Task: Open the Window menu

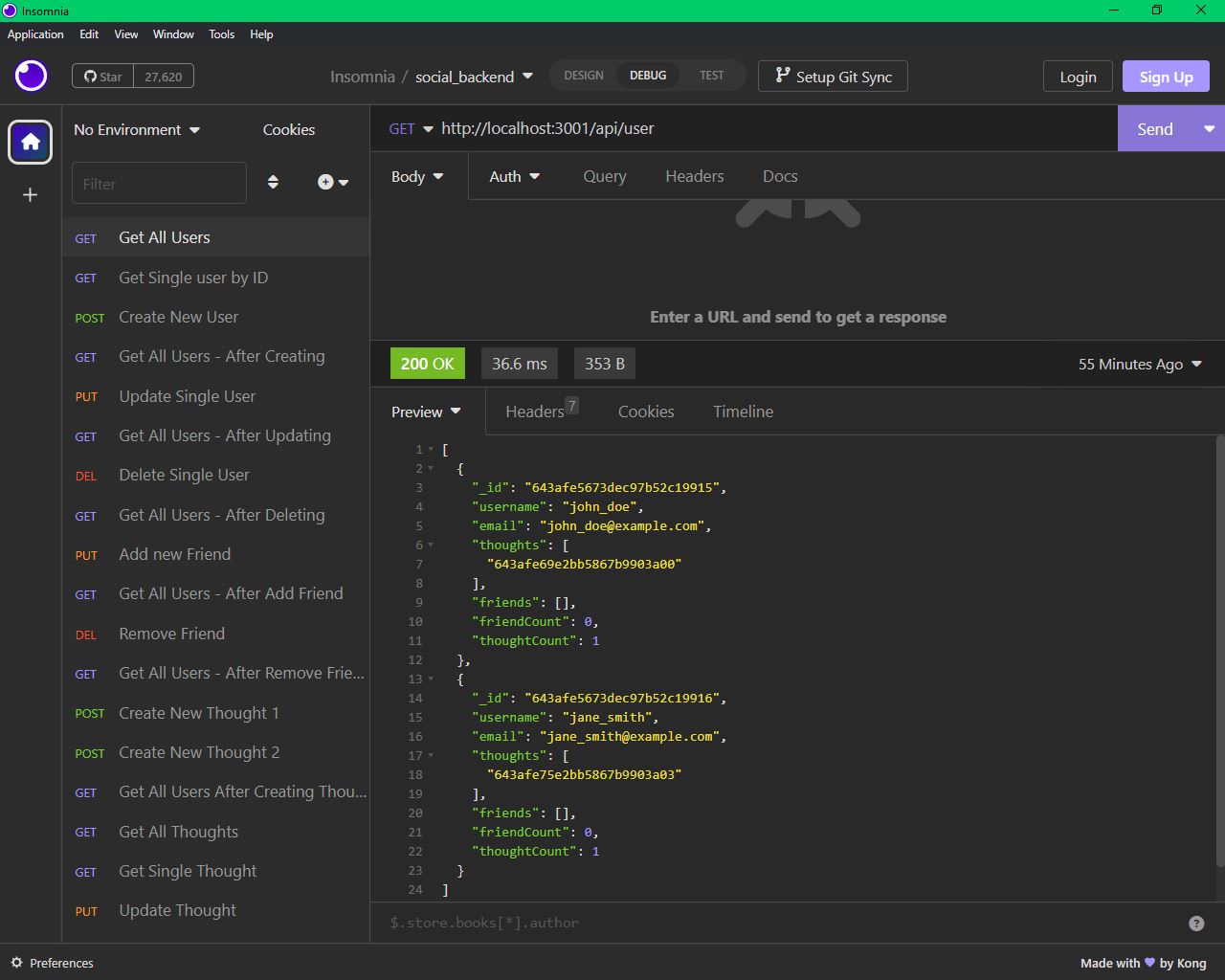Action: pos(173,34)
